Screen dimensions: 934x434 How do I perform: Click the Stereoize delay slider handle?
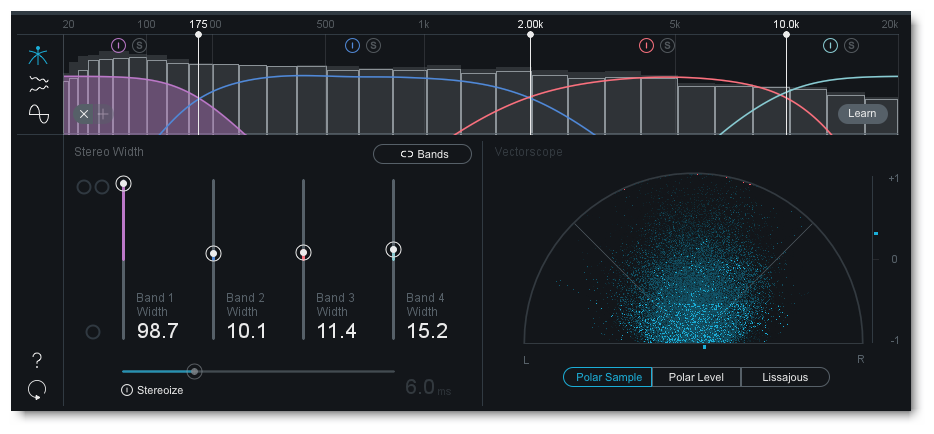pos(194,371)
